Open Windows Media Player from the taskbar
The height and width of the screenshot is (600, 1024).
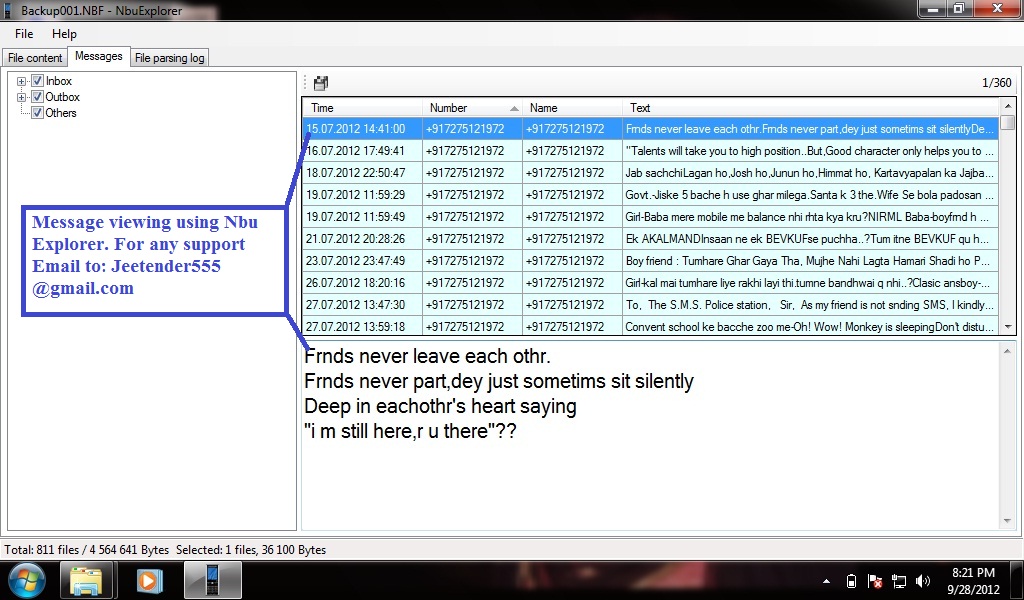click(150, 580)
